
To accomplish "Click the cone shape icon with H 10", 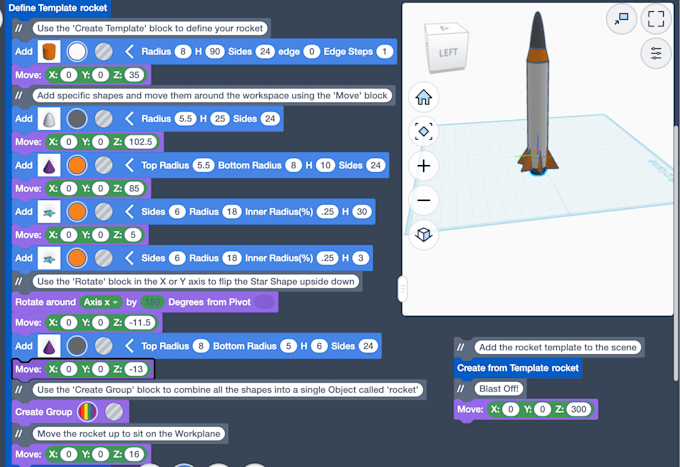I will [x=49, y=165].
